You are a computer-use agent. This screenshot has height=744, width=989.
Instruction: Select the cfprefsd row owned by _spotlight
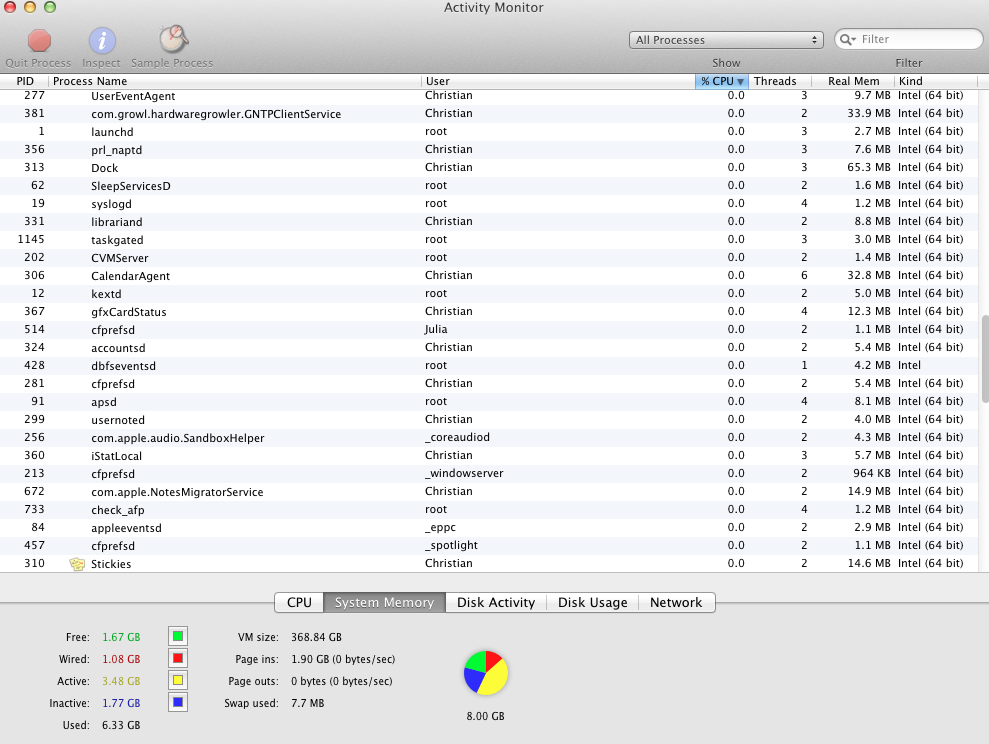(489, 545)
